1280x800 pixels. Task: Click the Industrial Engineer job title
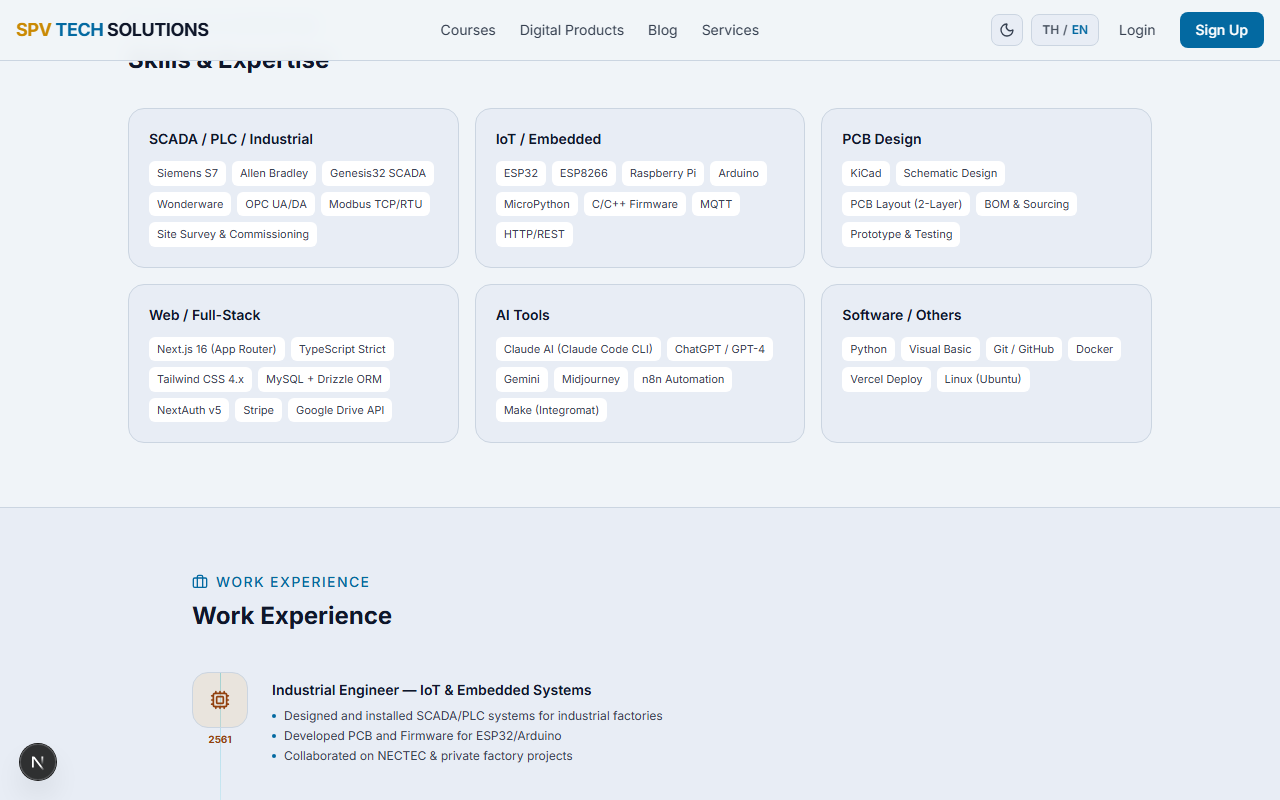click(x=431, y=690)
